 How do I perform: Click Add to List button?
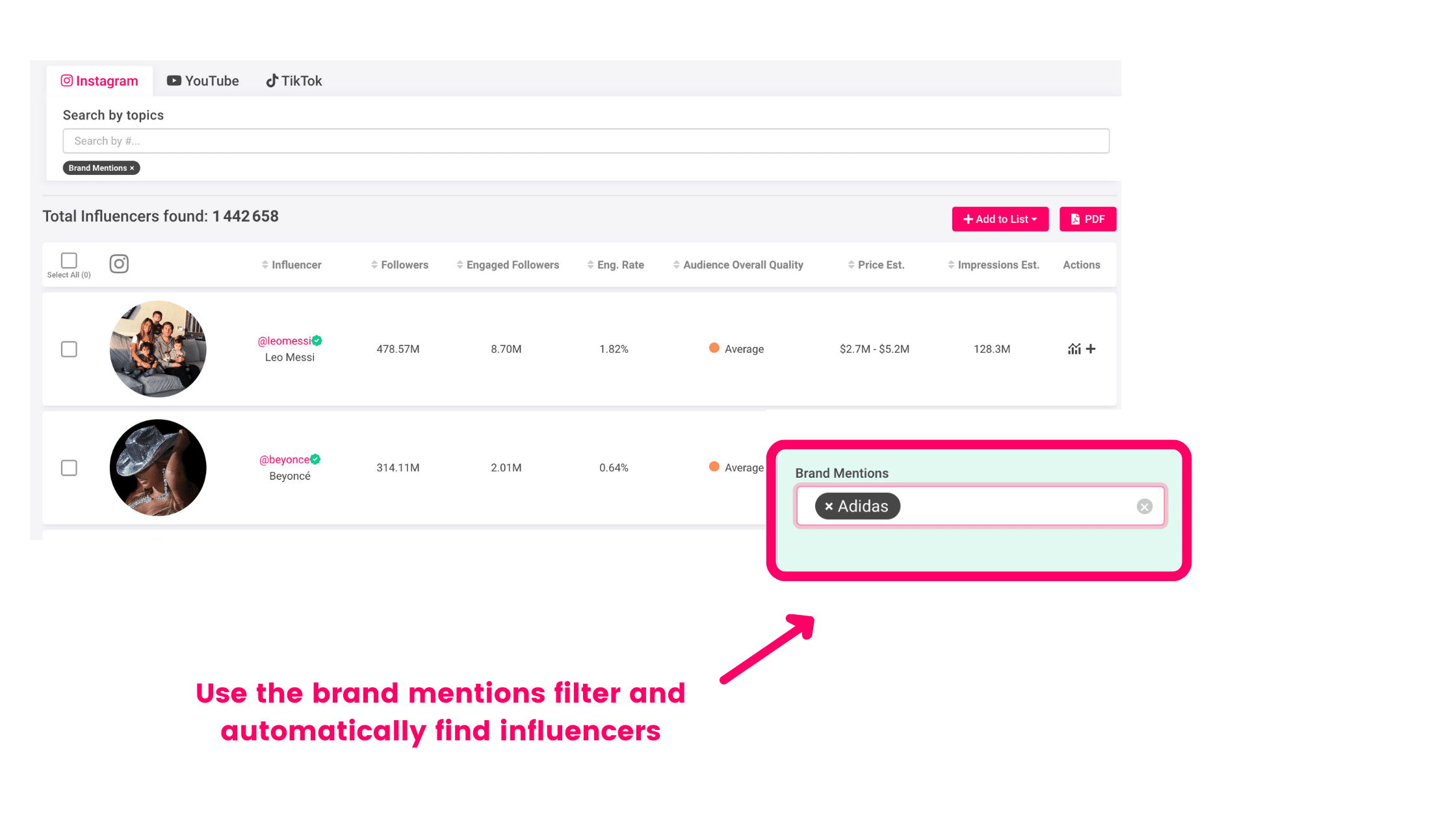[x=1000, y=218]
